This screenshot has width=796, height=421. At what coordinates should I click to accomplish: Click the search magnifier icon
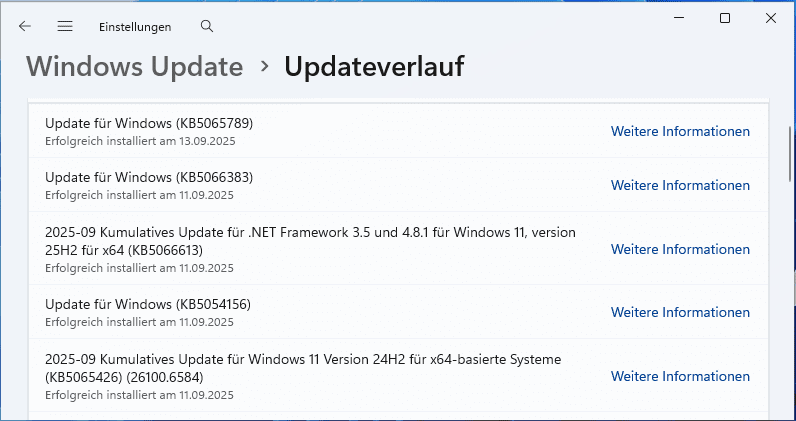[207, 27]
